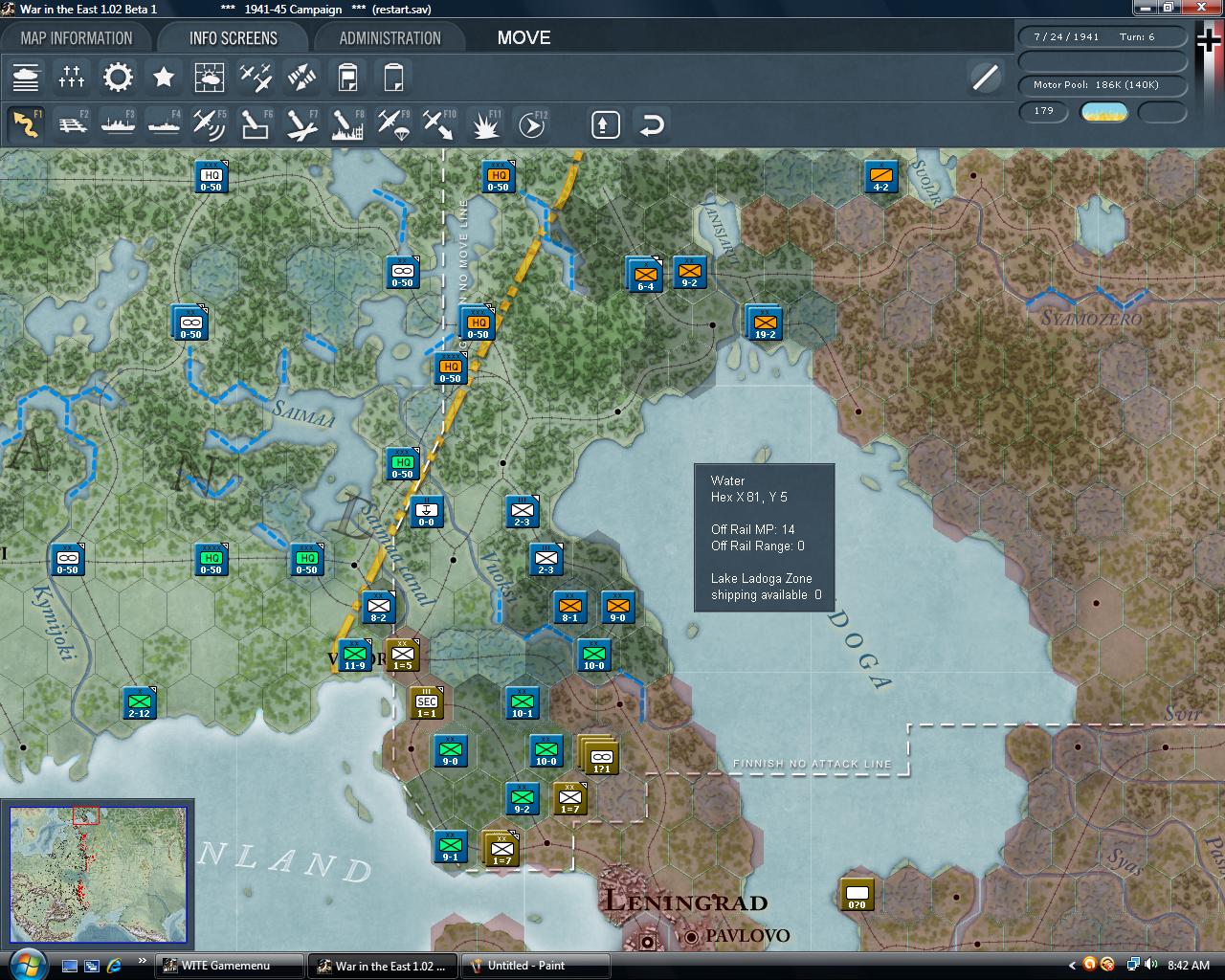Click the PAVLOVO town marker
Image resolution: width=1225 pixels, height=980 pixels.
click(692, 936)
